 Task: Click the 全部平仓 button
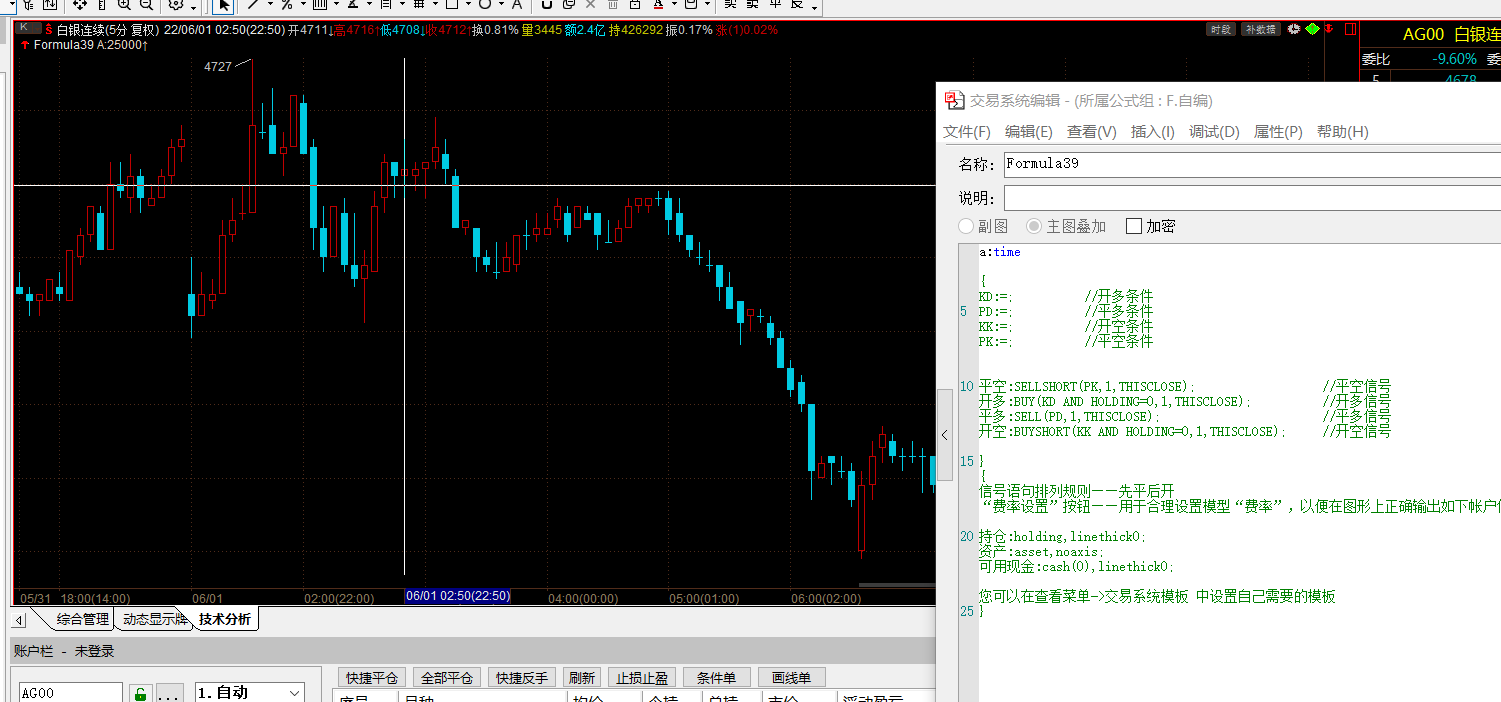coord(446,678)
